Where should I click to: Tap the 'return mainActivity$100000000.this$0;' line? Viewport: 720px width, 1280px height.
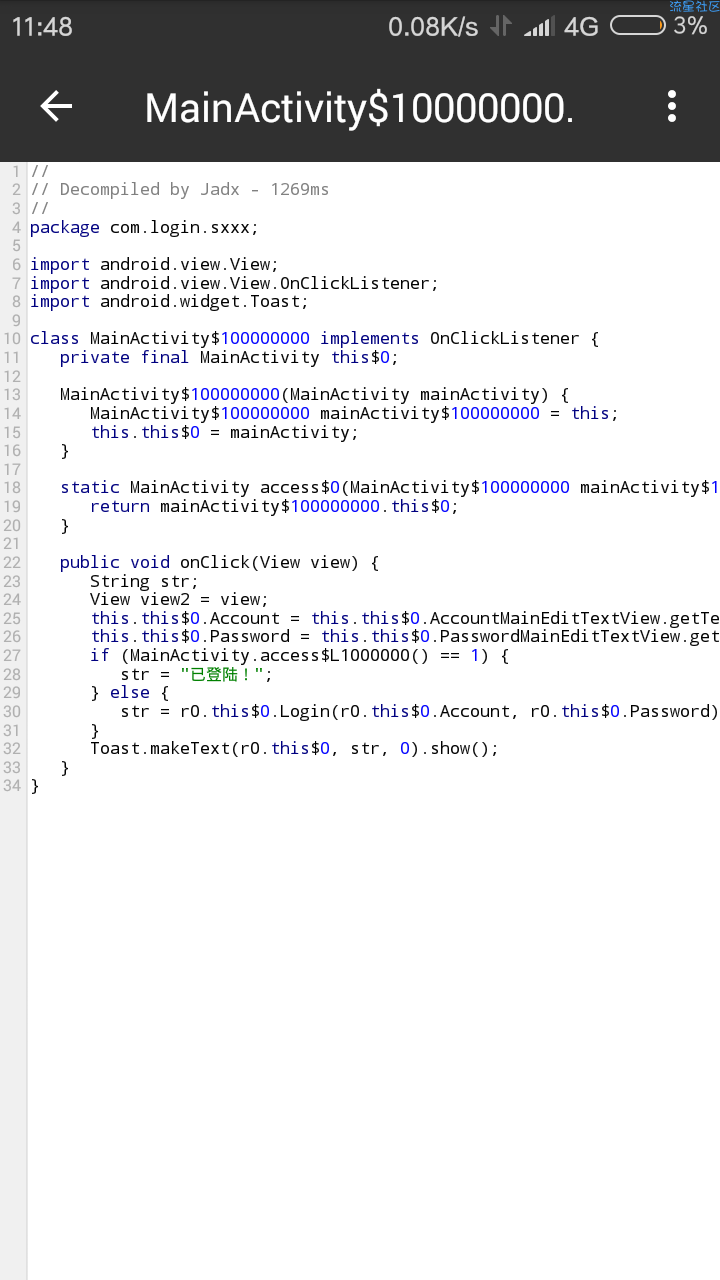coord(274,507)
